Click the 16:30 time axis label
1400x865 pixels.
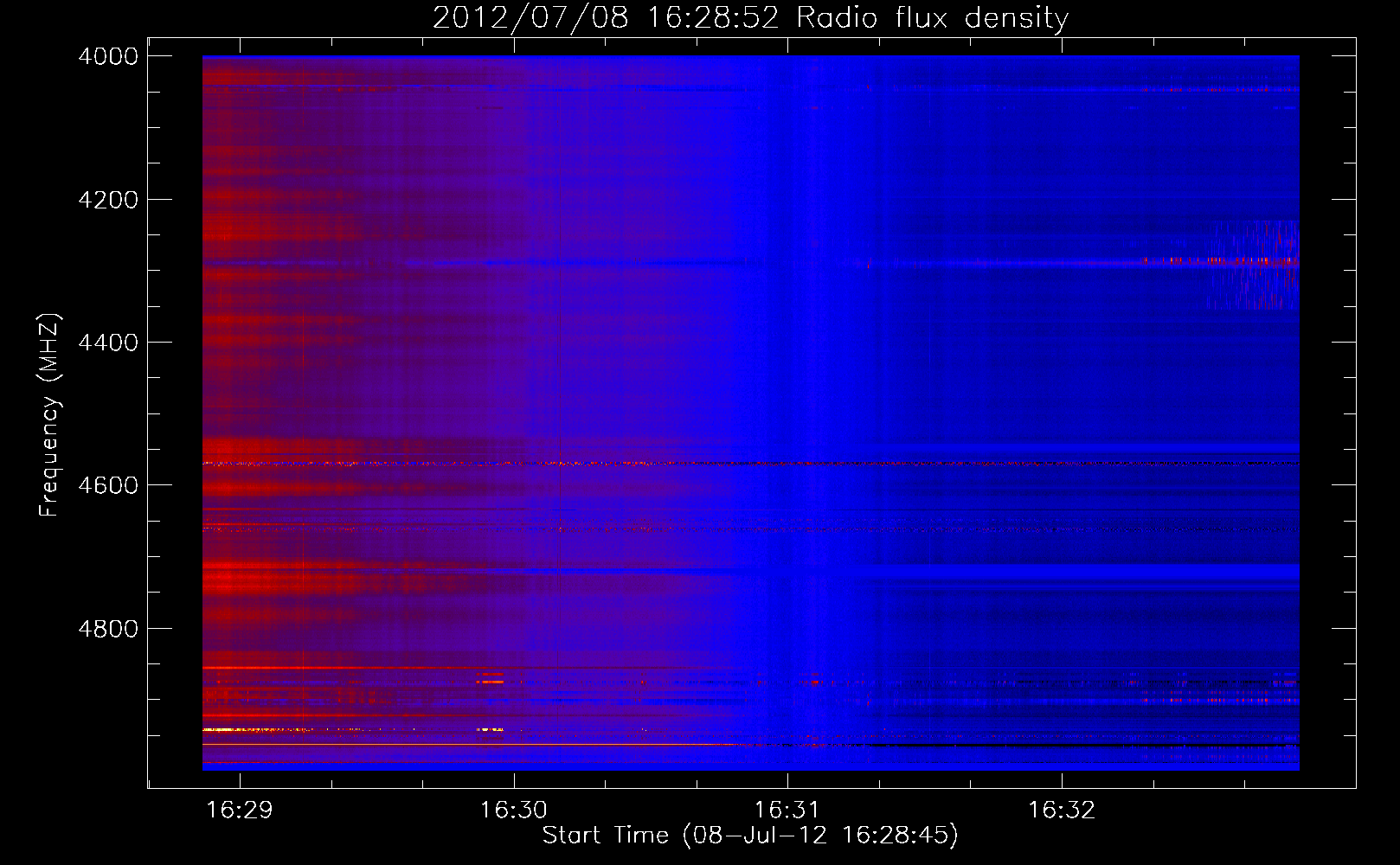click(x=514, y=811)
